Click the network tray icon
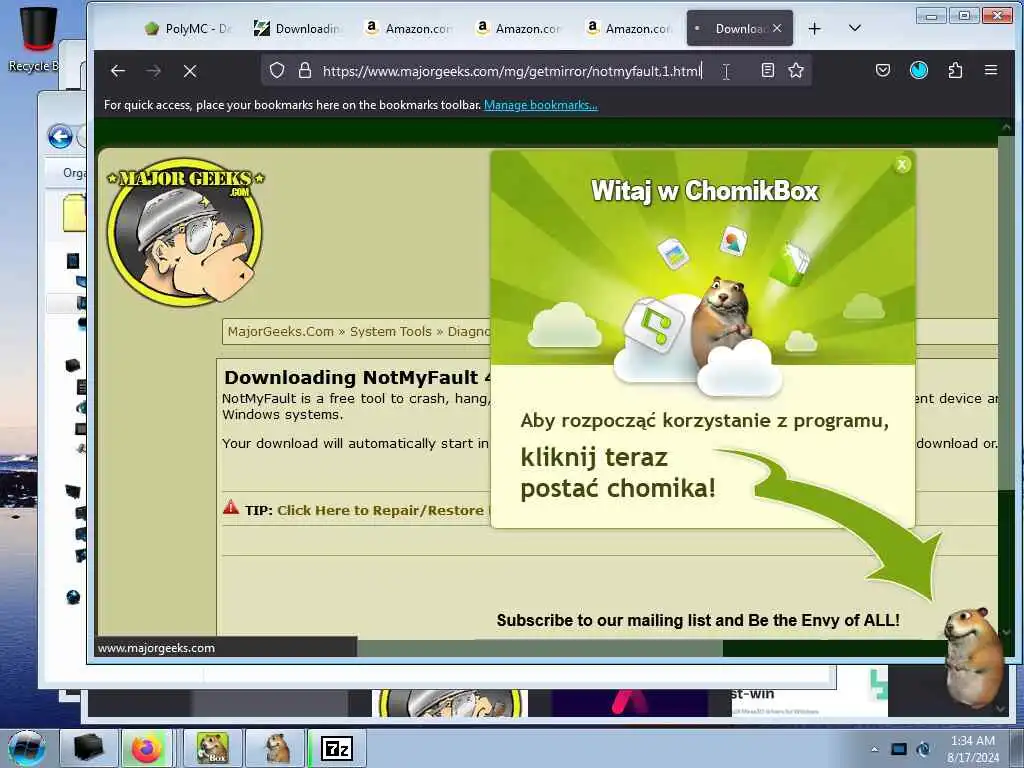This screenshot has height=768, width=1024. point(924,749)
